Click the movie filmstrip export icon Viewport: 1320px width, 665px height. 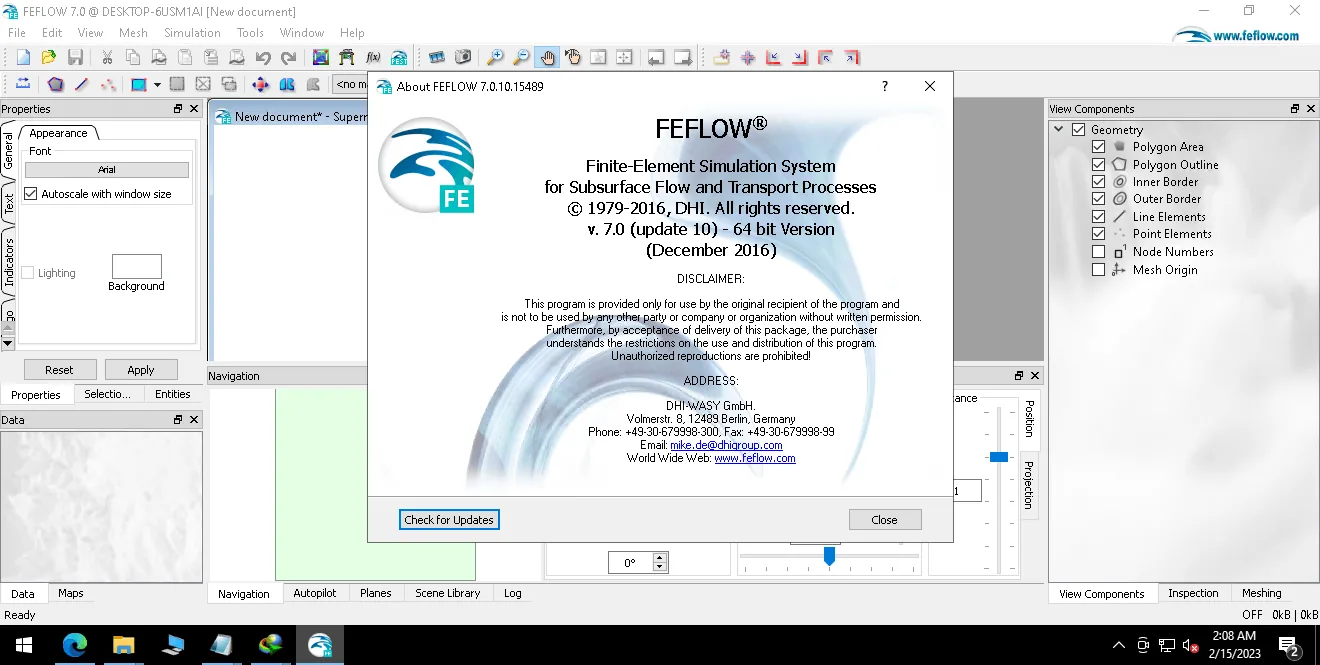point(436,58)
